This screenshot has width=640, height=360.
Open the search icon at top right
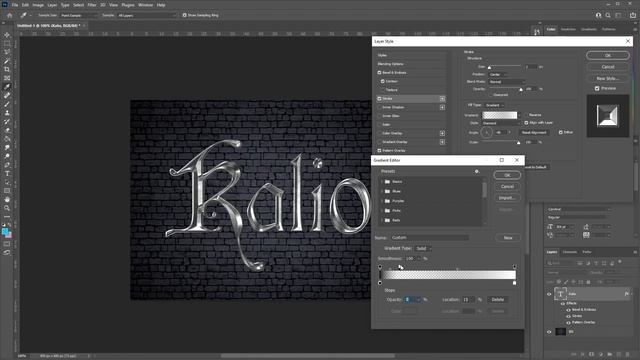tap(608, 15)
